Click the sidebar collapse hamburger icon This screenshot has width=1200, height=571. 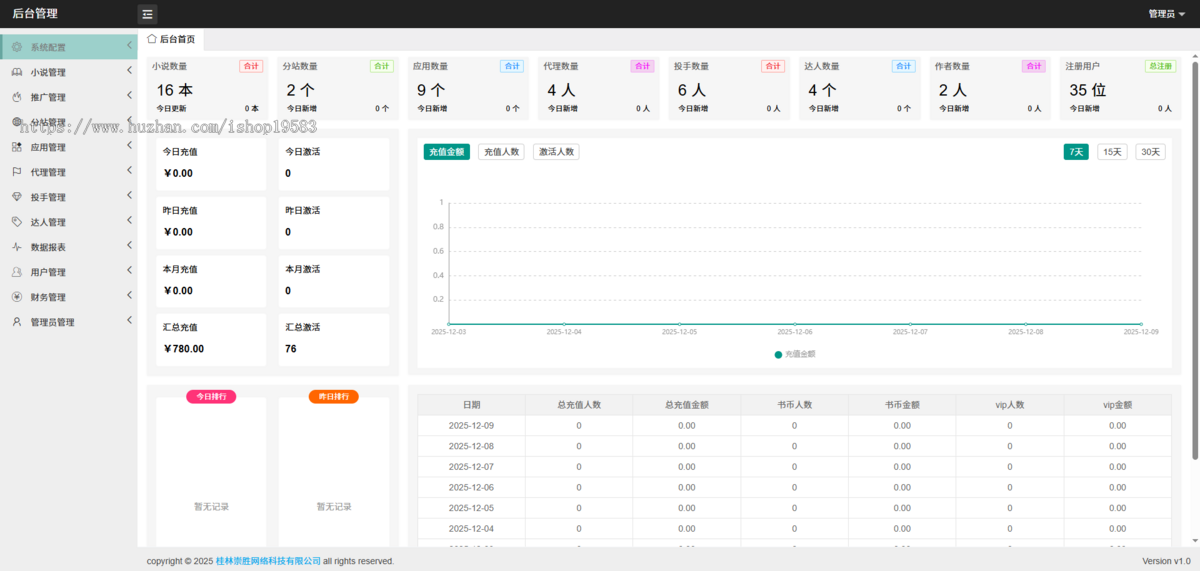[147, 14]
